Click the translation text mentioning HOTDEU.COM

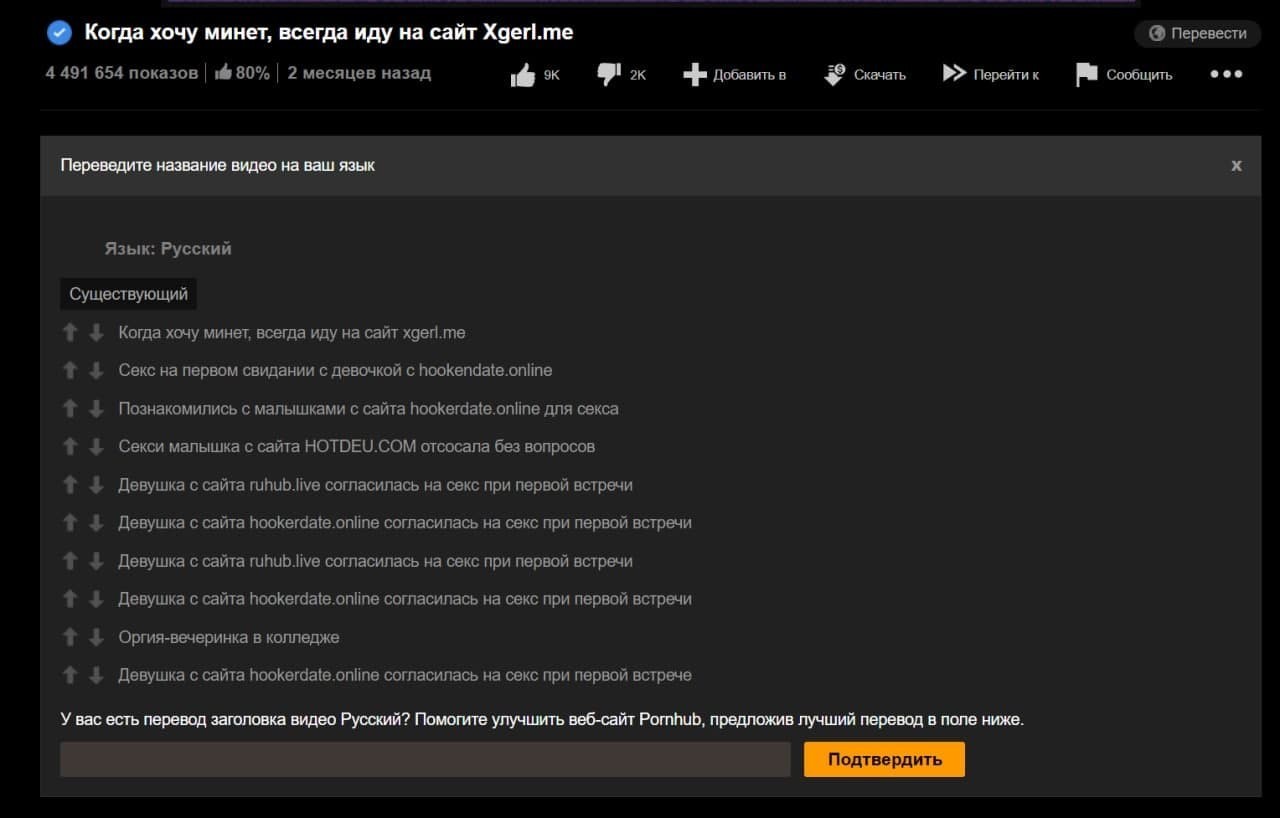357,447
